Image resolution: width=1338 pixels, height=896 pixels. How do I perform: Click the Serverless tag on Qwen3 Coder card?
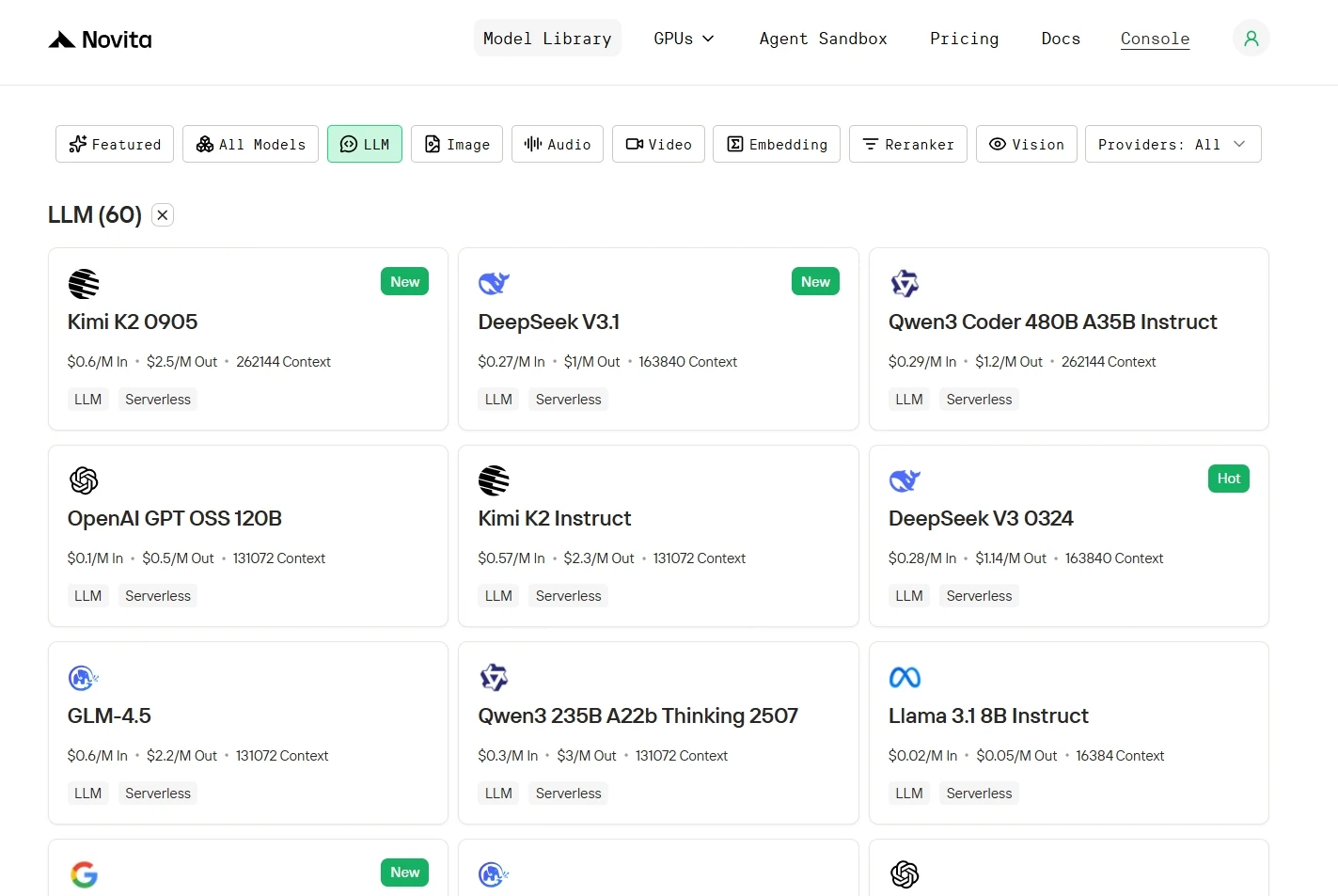pos(979,400)
